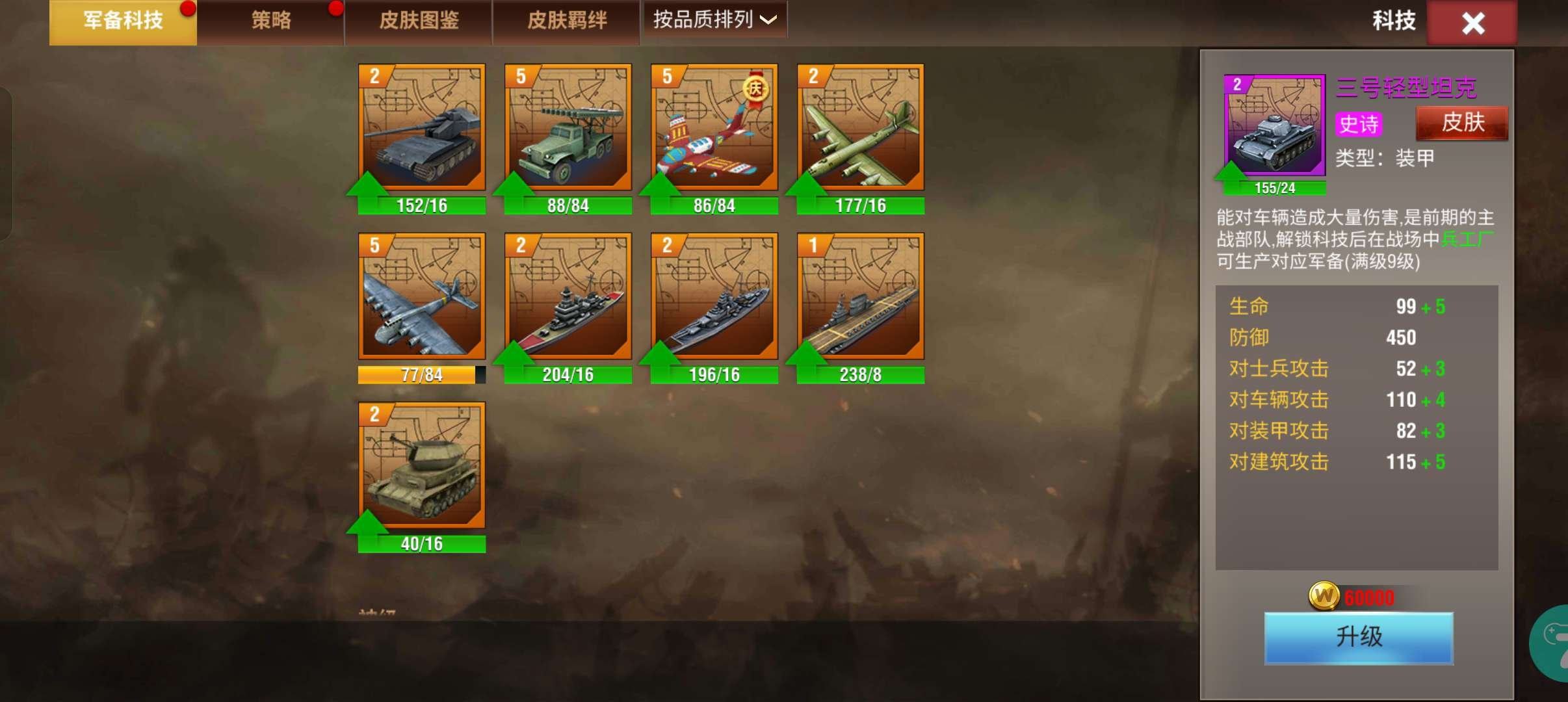Switch to the 策略 tab

271,21
